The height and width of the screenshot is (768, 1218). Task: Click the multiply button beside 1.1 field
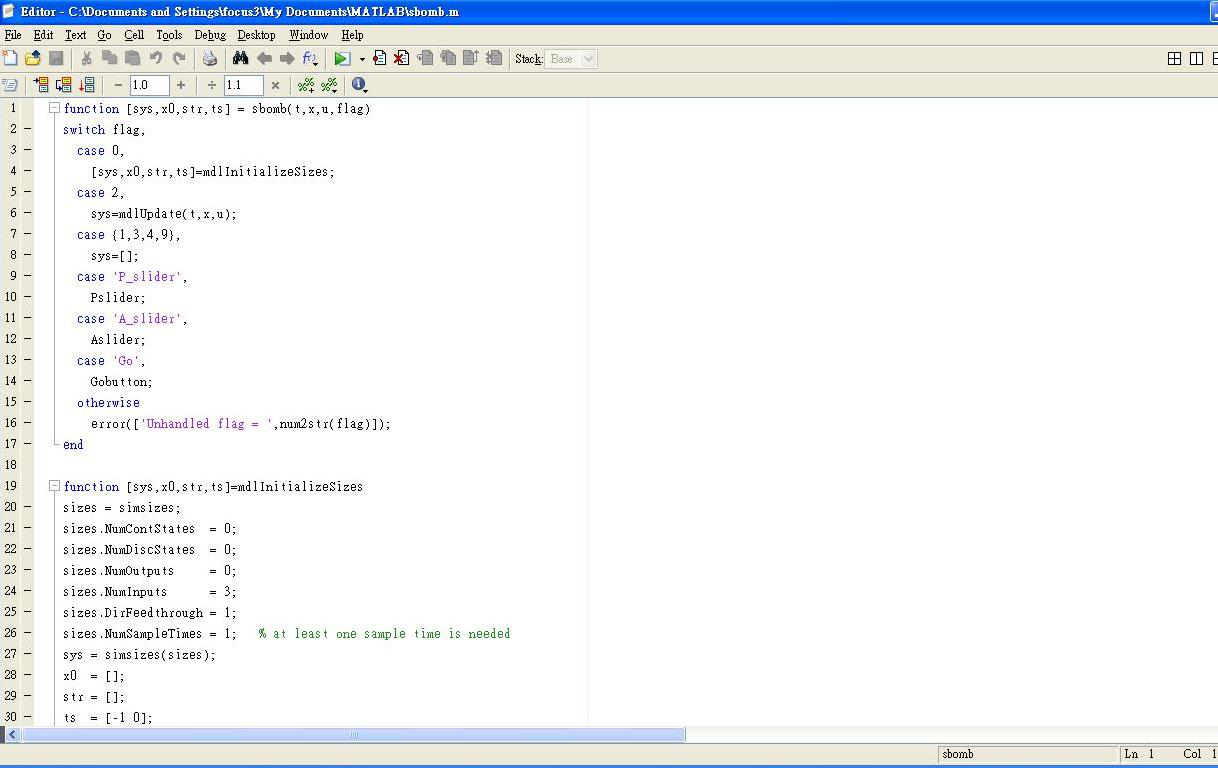click(x=275, y=86)
